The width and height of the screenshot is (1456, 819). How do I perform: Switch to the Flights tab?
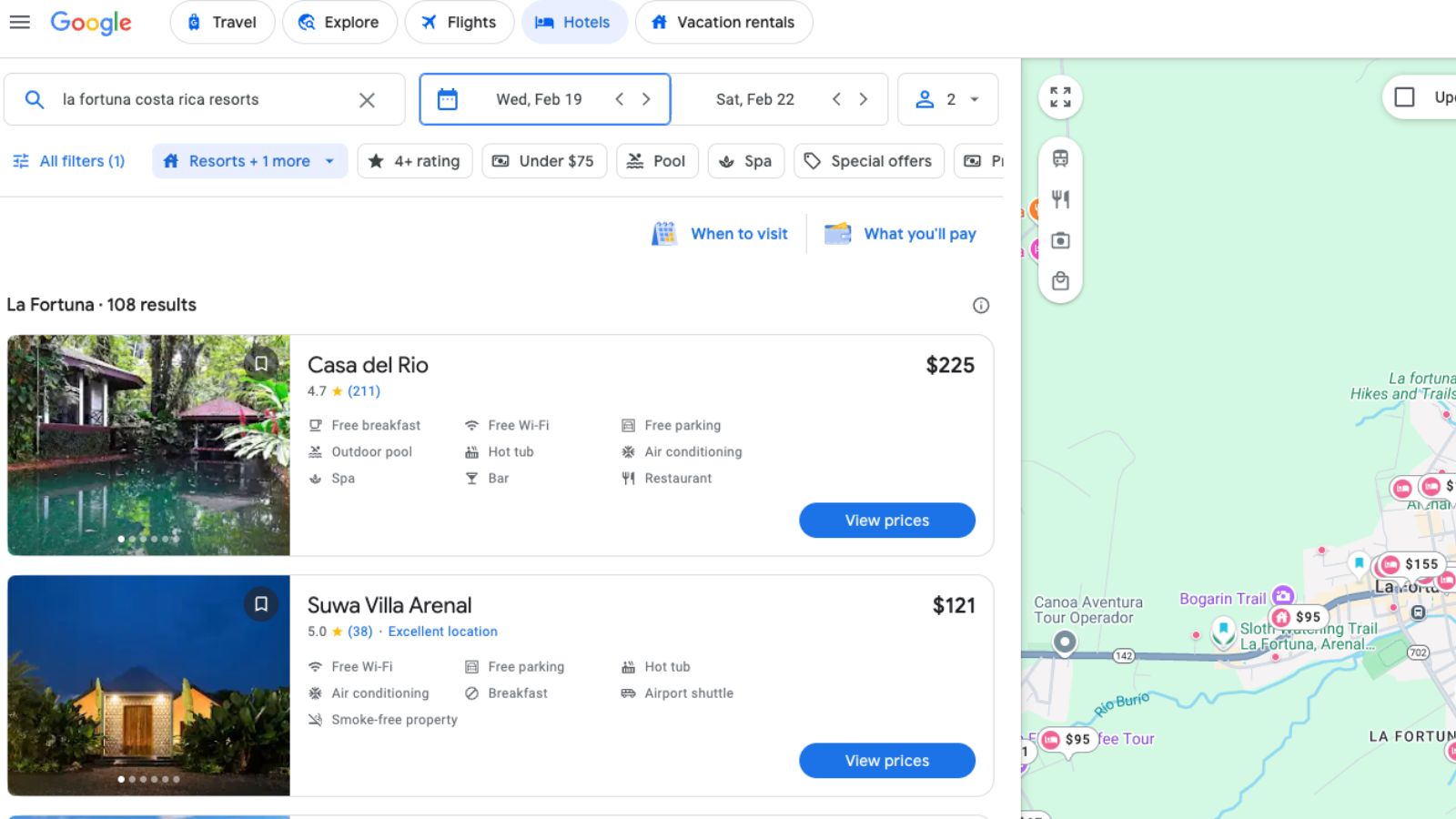click(460, 22)
